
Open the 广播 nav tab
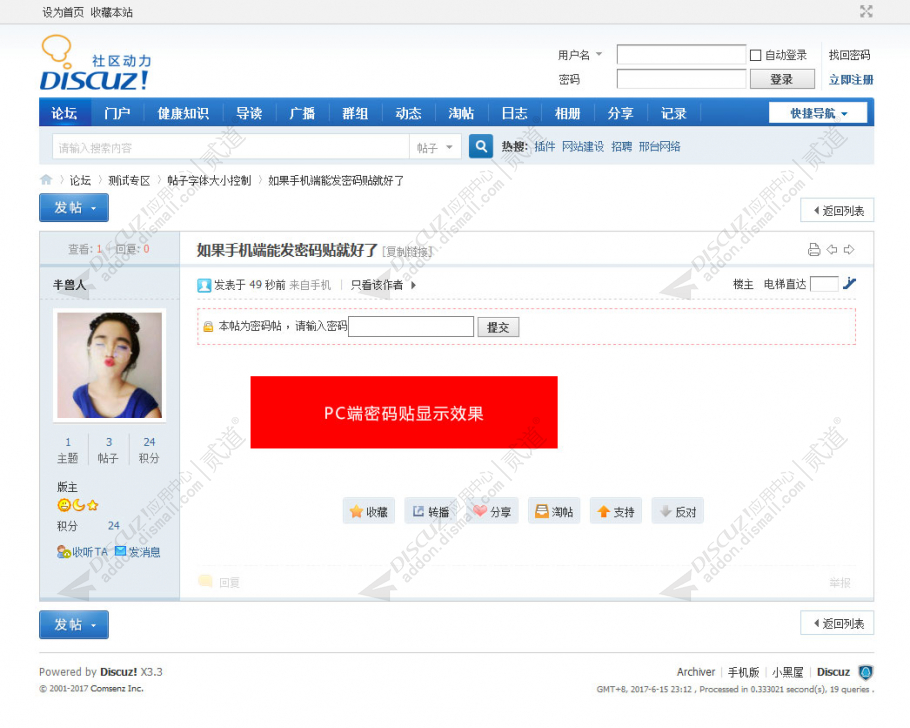tap(302, 113)
